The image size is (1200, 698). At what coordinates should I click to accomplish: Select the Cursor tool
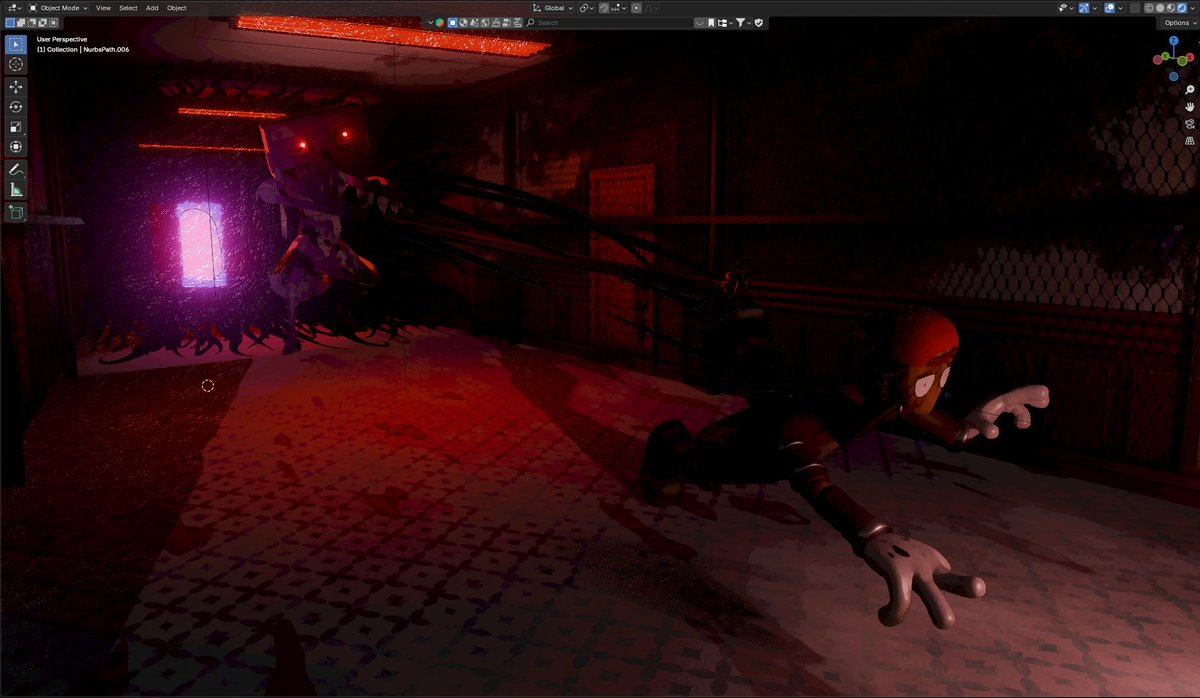15,64
